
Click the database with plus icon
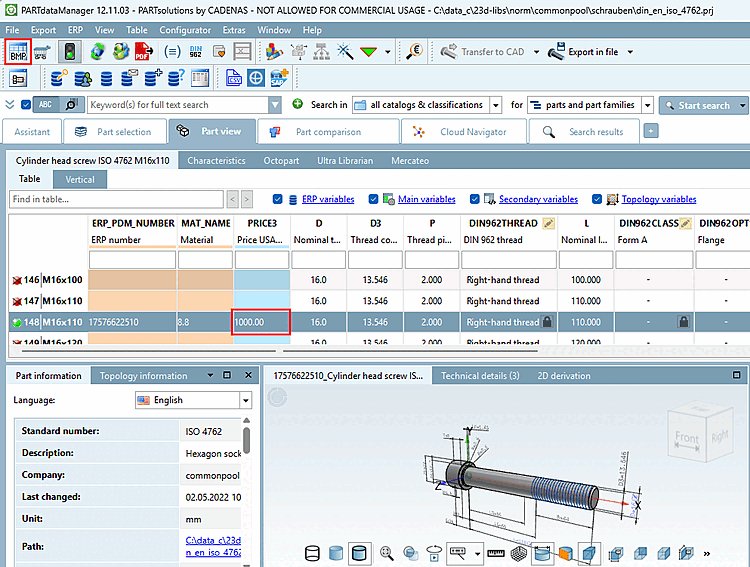153,78
